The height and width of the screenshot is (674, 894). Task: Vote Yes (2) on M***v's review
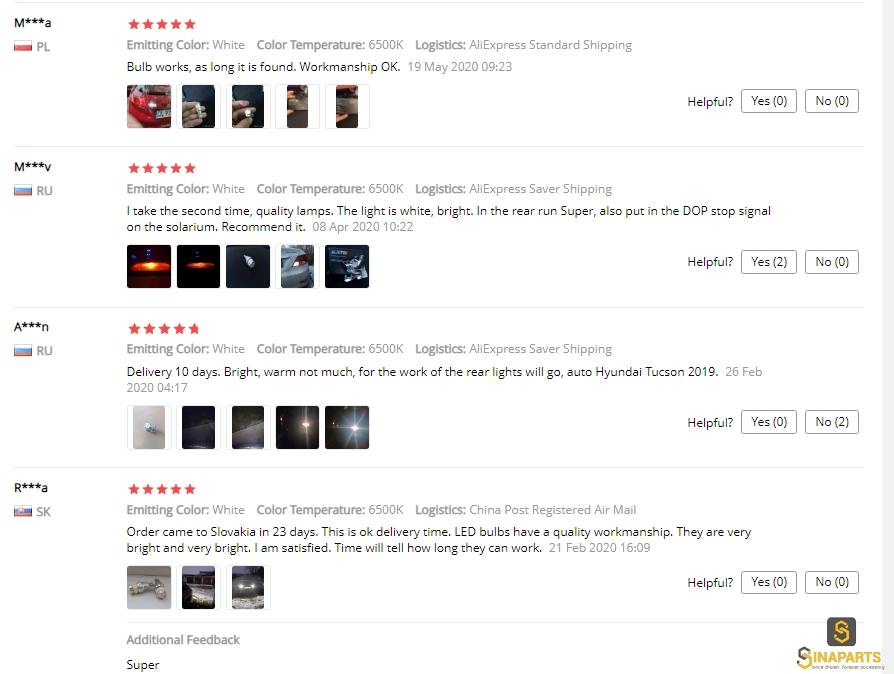click(x=769, y=262)
